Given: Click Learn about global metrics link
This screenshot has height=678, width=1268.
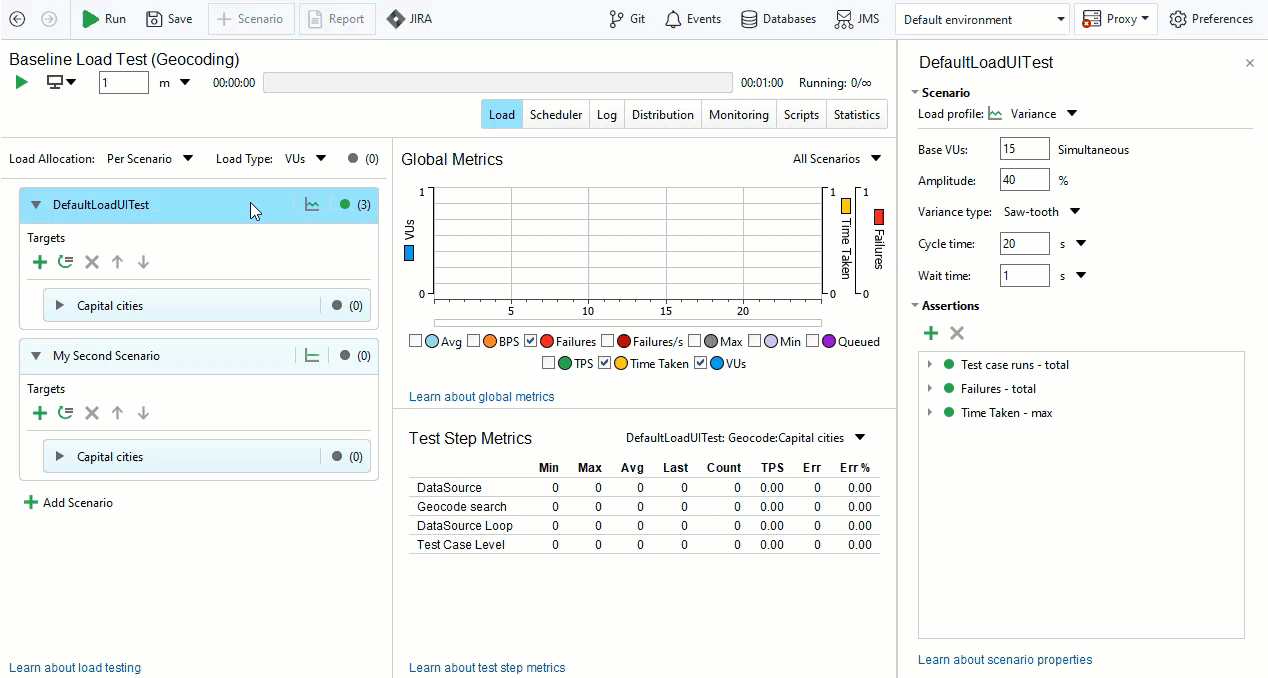Looking at the screenshot, I should [x=481, y=397].
